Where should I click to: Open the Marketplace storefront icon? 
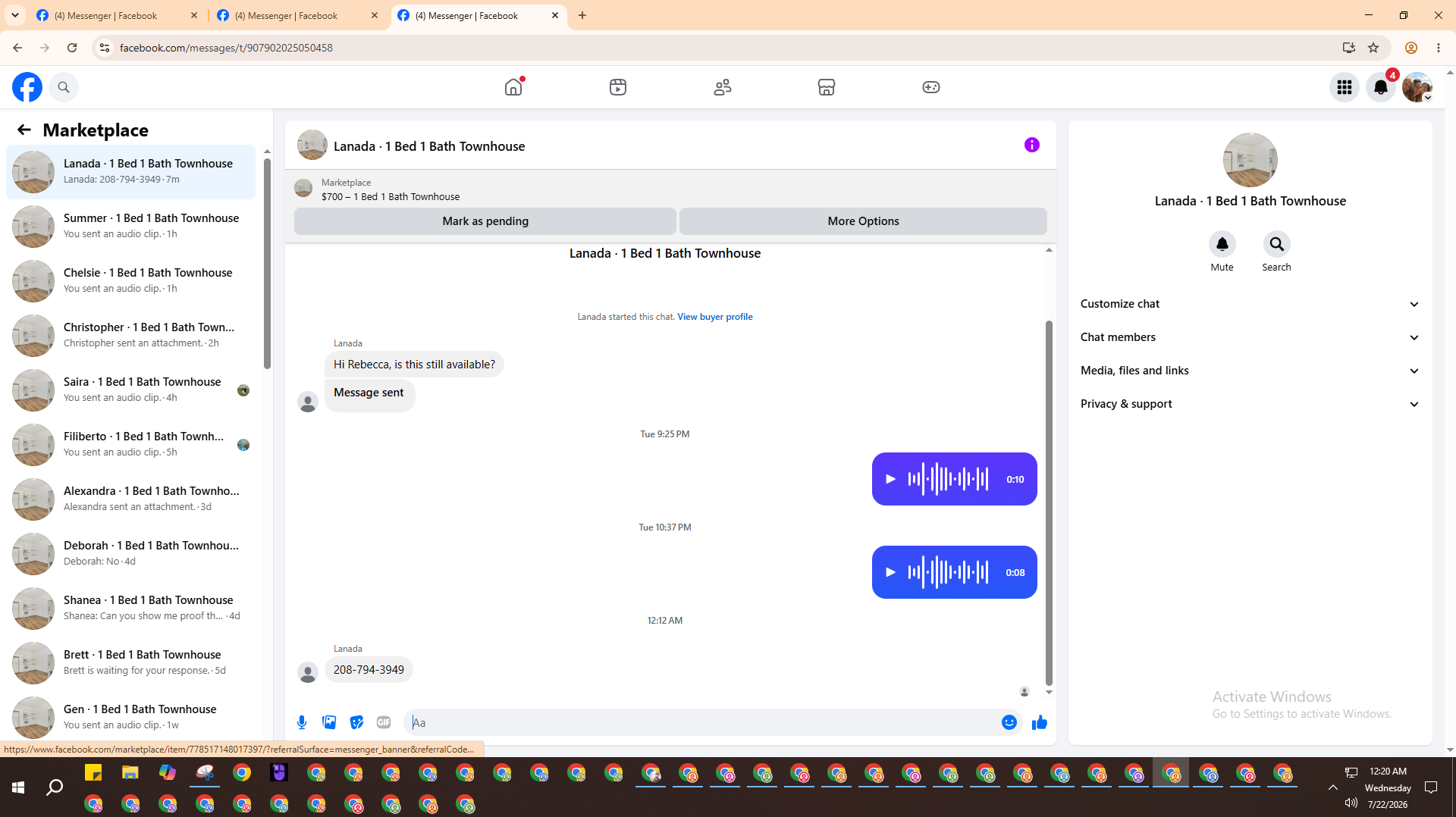click(x=827, y=87)
